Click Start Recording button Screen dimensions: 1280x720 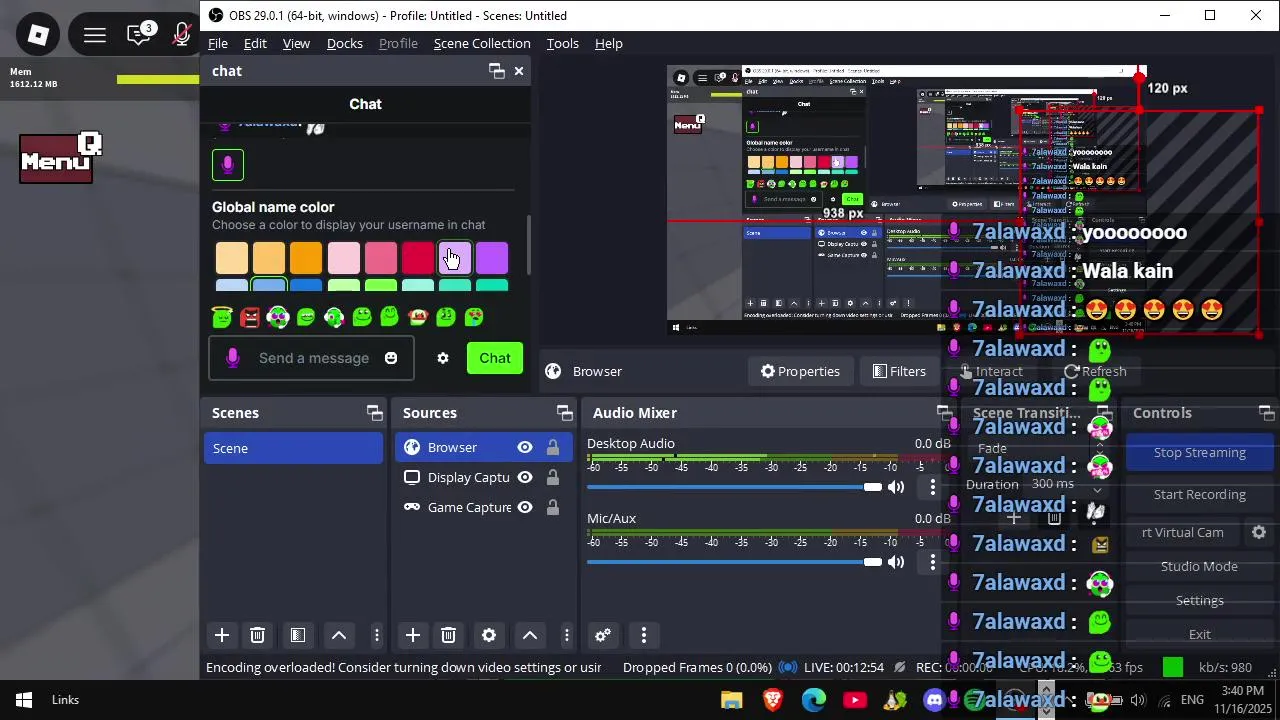[x=1199, y=495]
